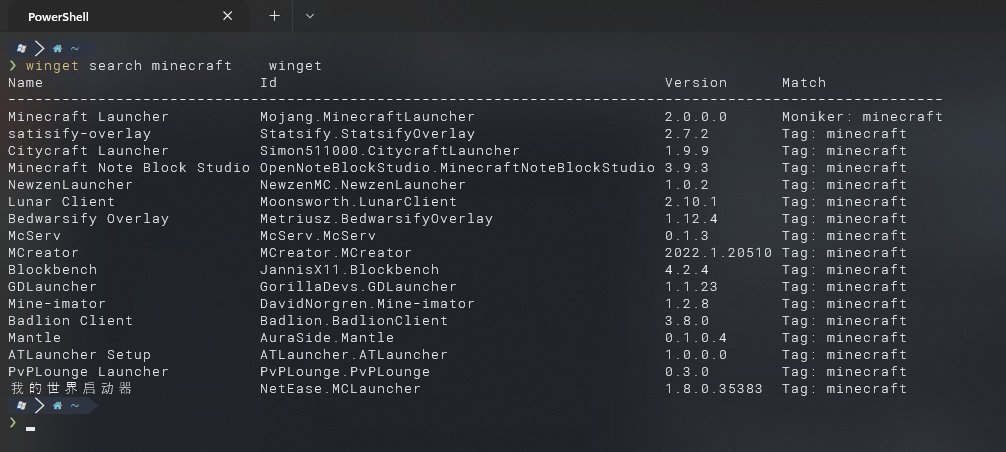Image resolution: width=1006 pixels, height=452 pixels.
Task: Click PvPLounge.PvPLounge id
Action: click(345, 371)
